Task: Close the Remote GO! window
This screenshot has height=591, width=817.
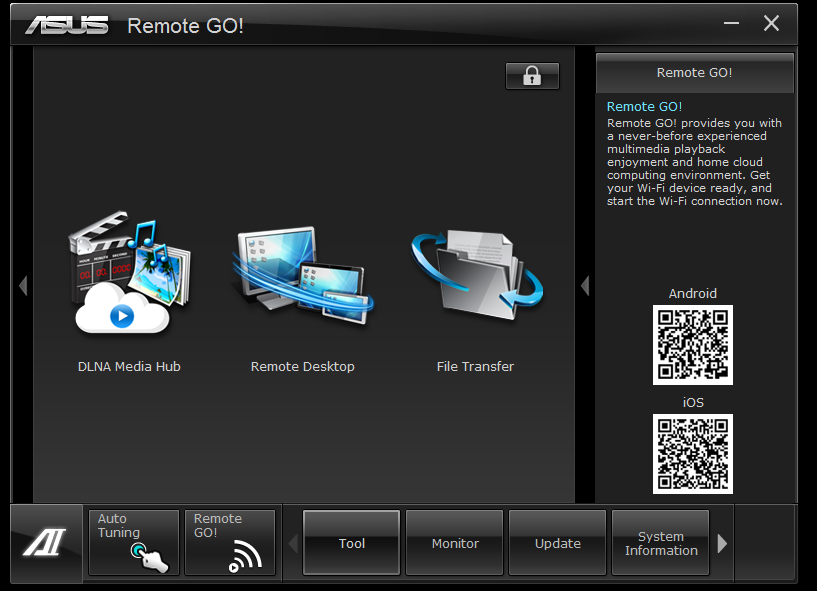Action: click(x=771, y=23)
